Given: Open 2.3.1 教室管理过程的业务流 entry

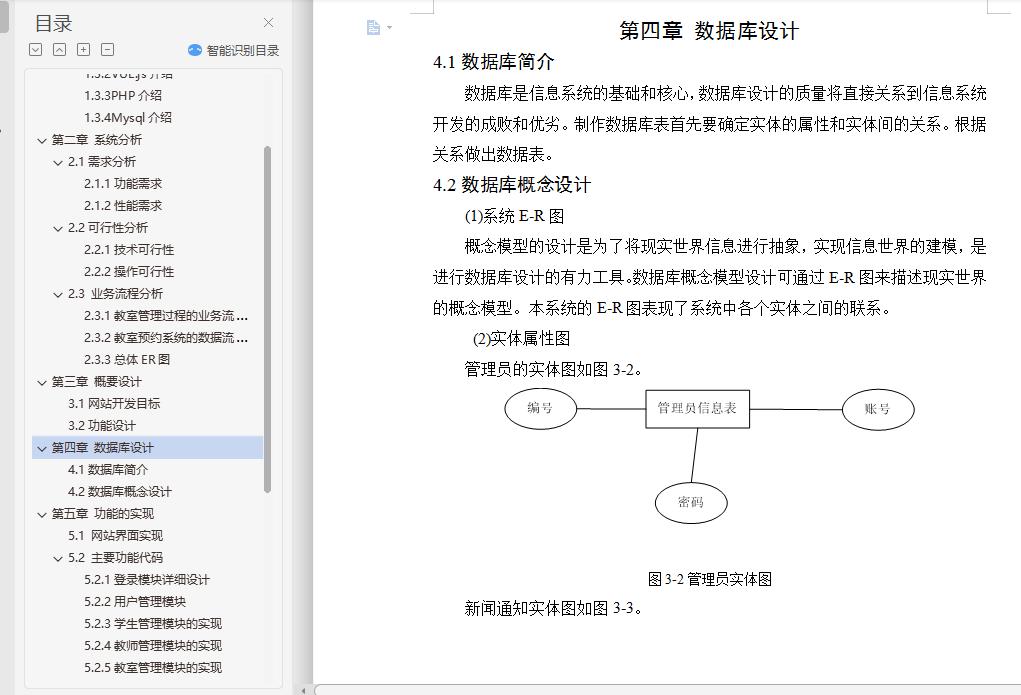Looking at the screenshot, I should [x=166, y=316].
